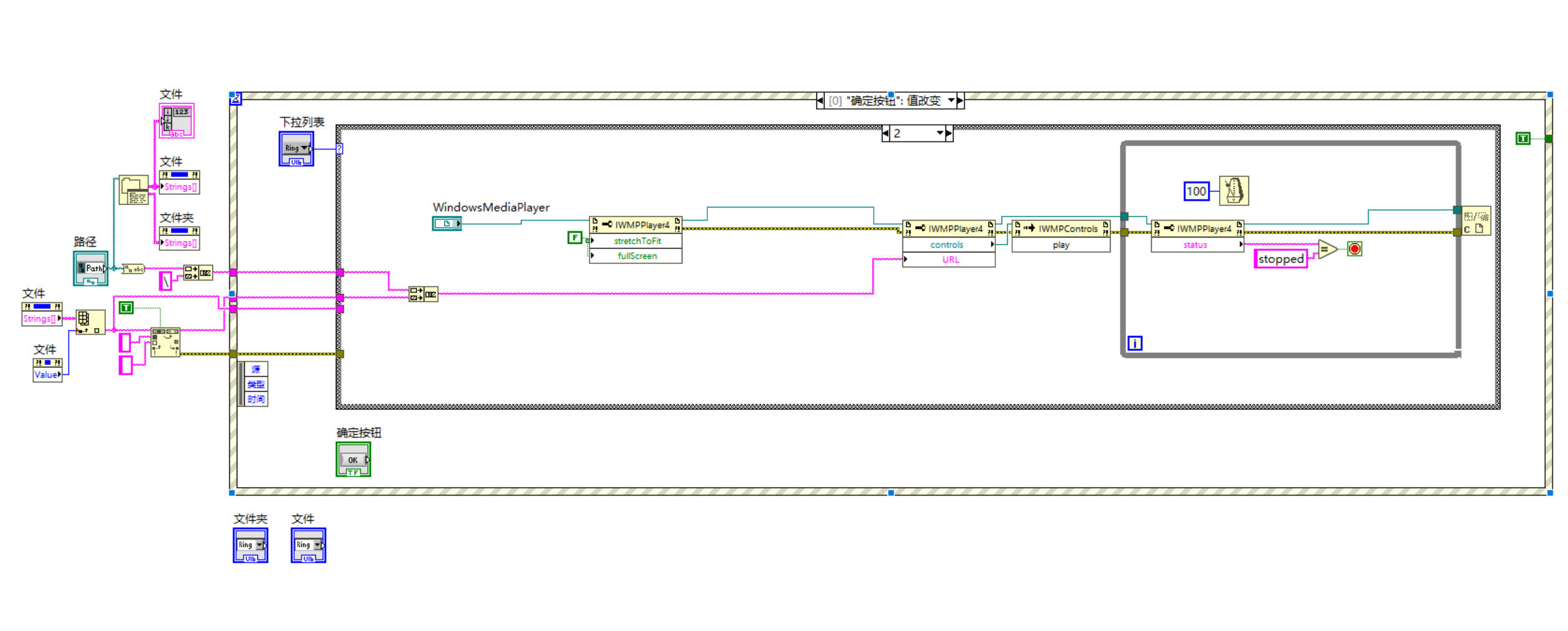1568x631 pixels.
Task: Click the IWMPPlayer4 header above stretchToFit
Action: click(636, 225)
